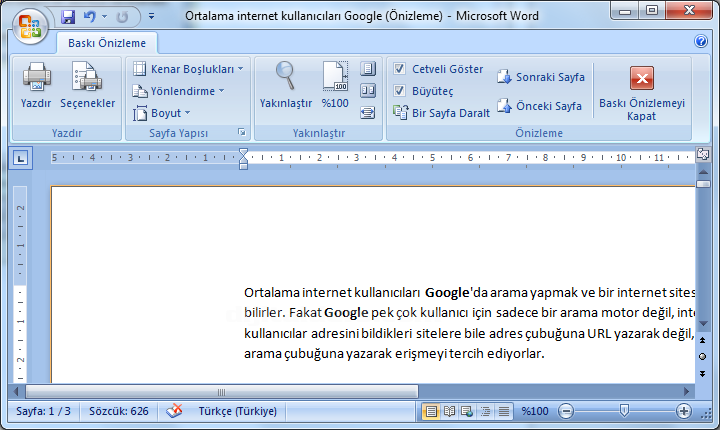This screenshot has width=720, height=430.
Task: Click vertical scrollbar thumb
Action: pos(703,184)
